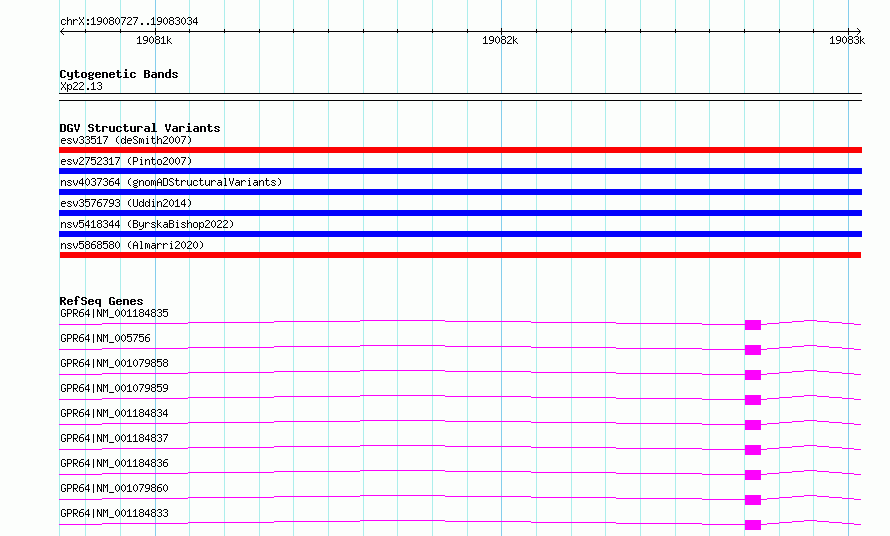The width and height of the screenshot is (890, 536).
Task: Click the exon box of NM_001079859
Action: (753, 400)
